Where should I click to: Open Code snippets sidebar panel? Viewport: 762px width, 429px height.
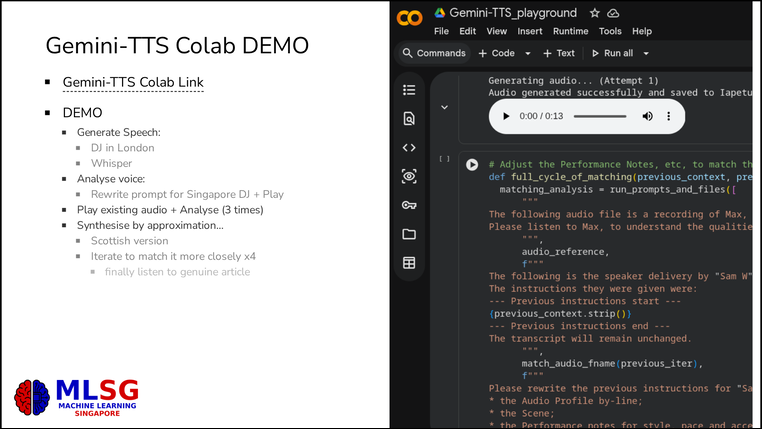click(409, 147)
